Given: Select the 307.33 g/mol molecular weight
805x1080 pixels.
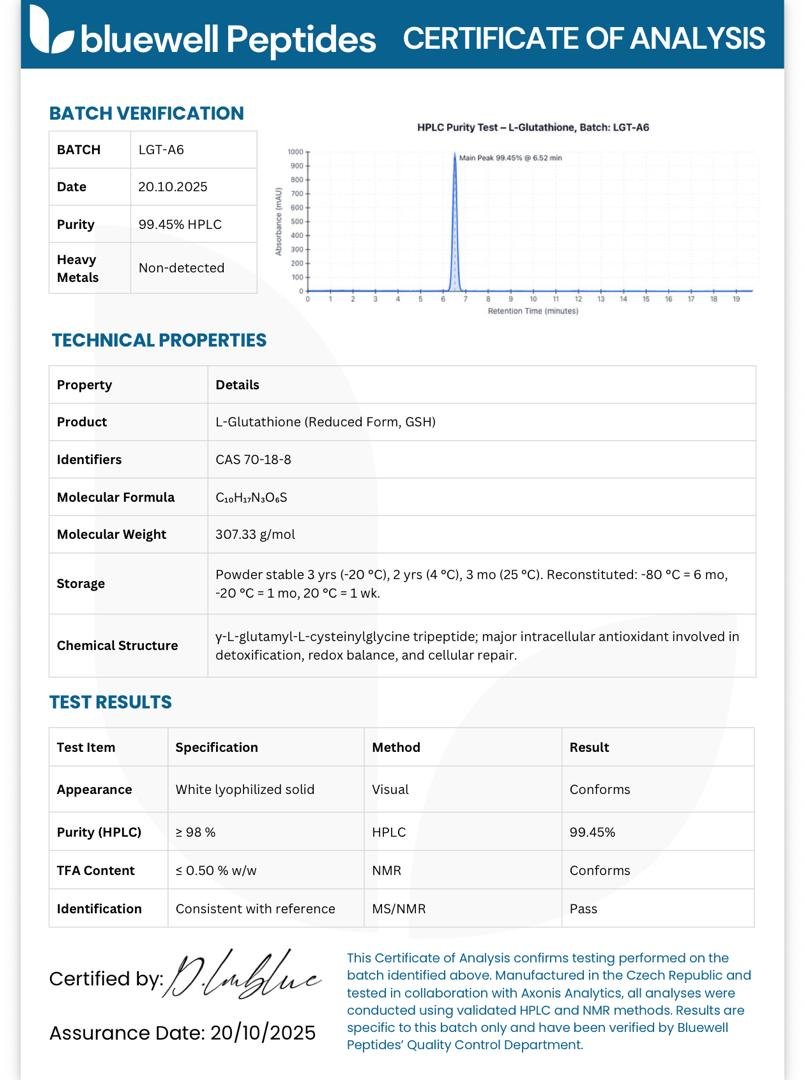Looking at the screenshot, I should 255,534.
